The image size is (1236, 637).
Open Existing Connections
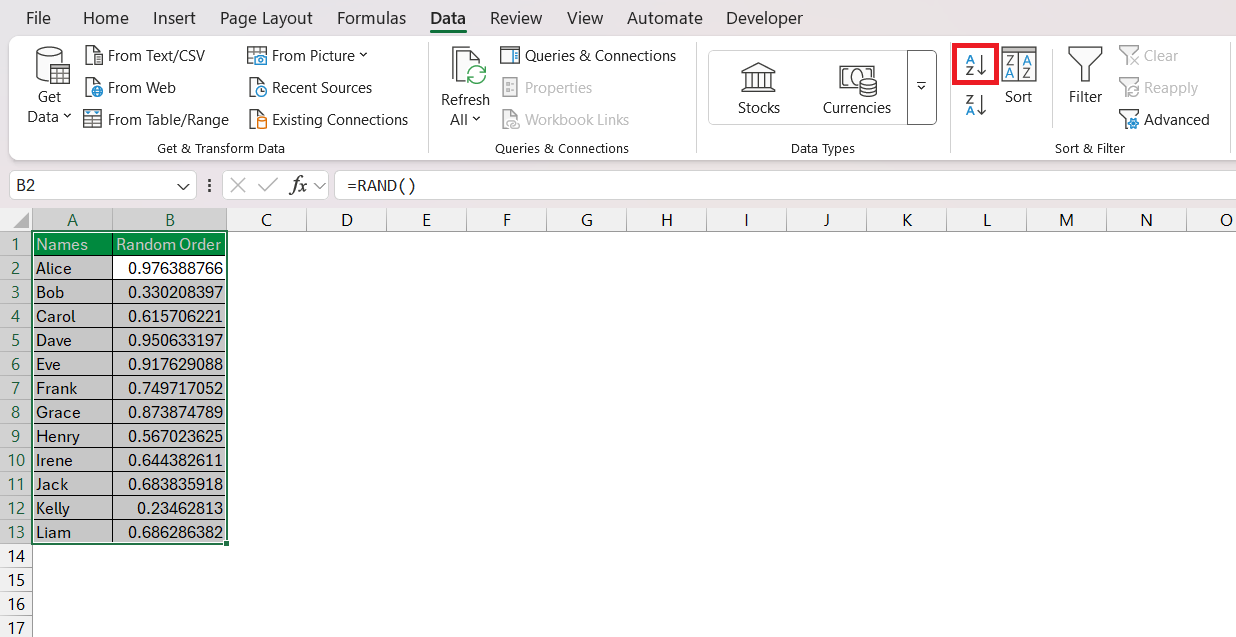pos(328,120)
